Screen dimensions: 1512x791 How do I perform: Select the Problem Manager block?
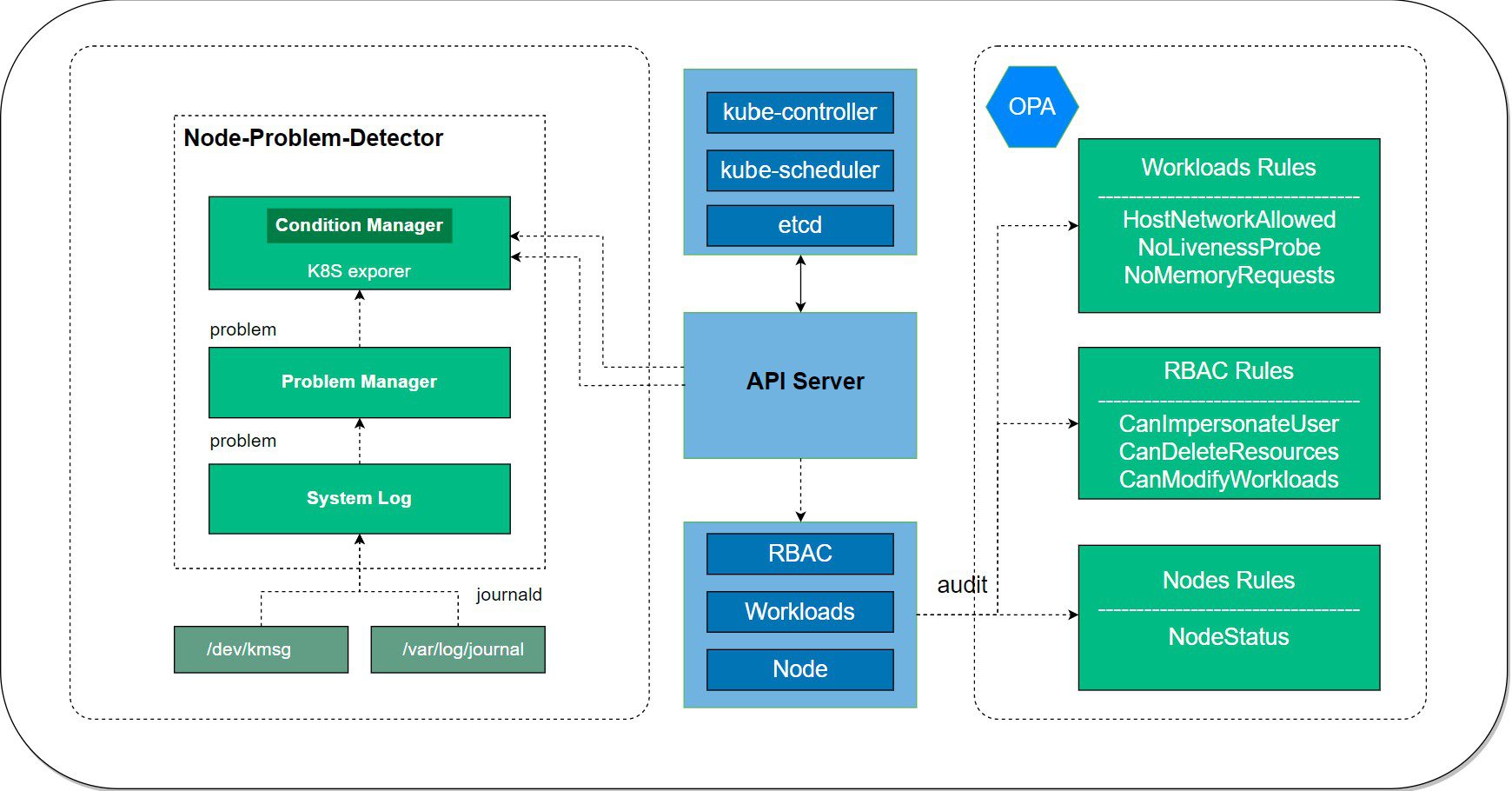click(x=359, y=382)
